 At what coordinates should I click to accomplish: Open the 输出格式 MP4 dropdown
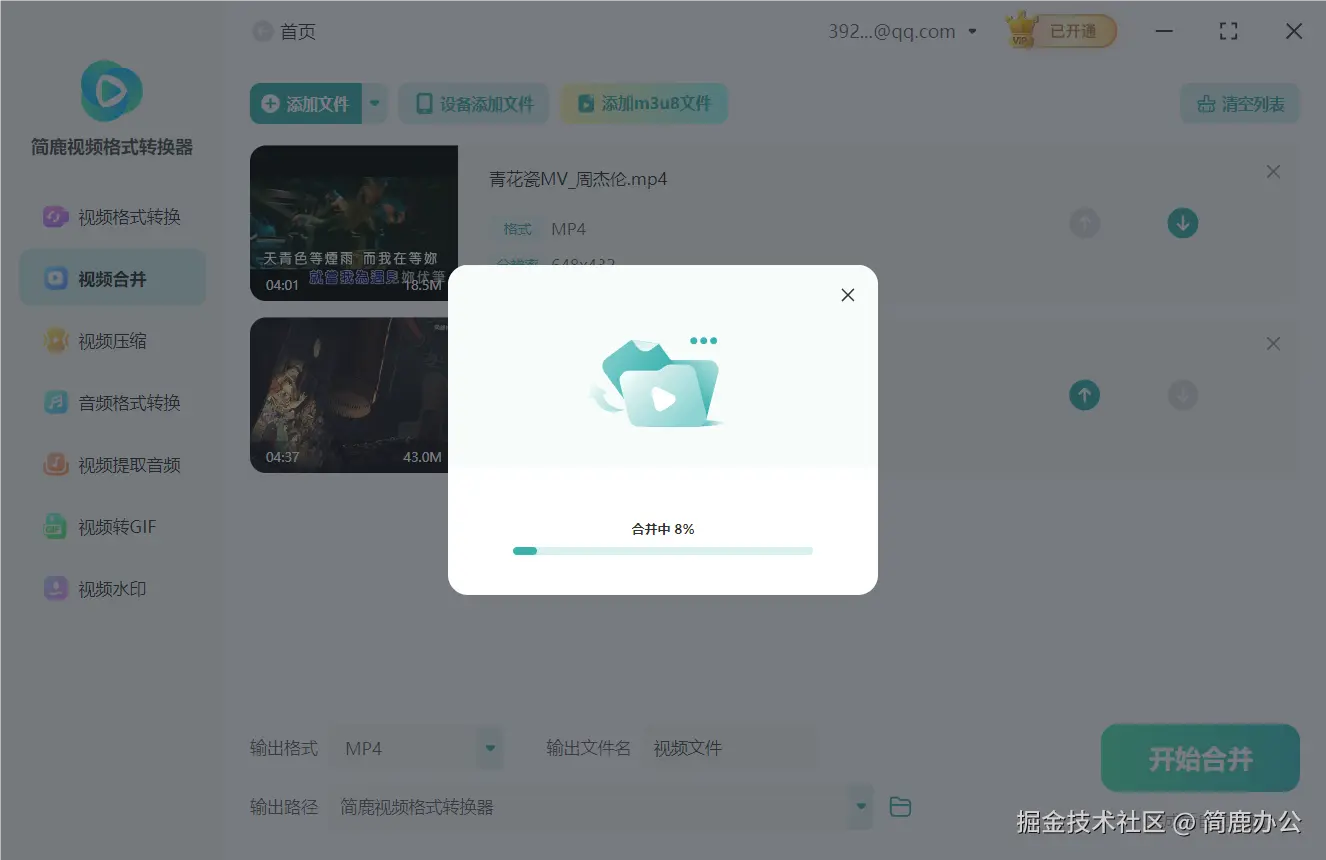tap(489, 747)
